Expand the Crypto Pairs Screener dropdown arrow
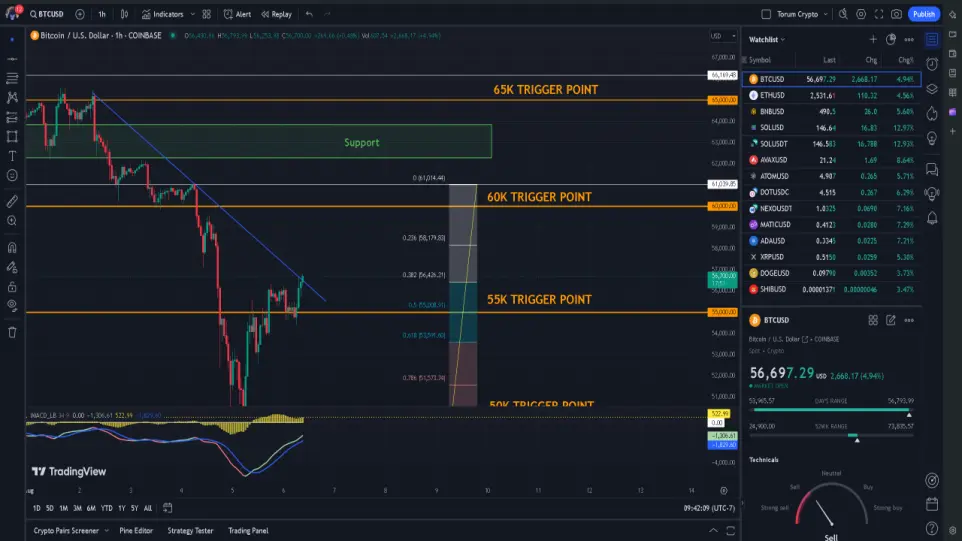Screen dimensions: 962x541 (107, 531)
